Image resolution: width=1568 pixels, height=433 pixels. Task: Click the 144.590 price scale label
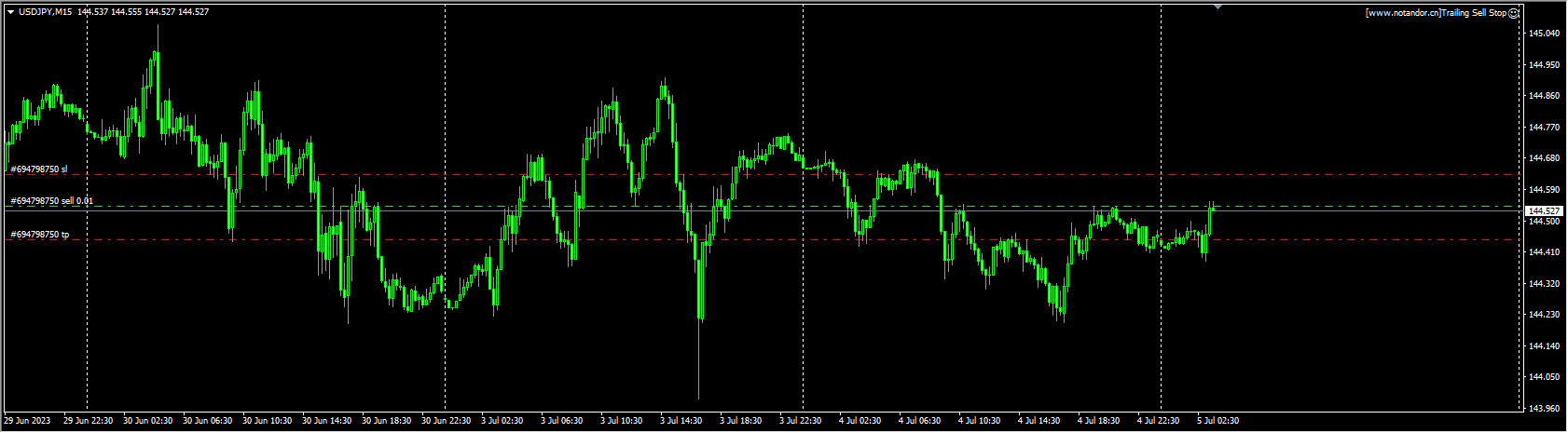(1545, 190)
